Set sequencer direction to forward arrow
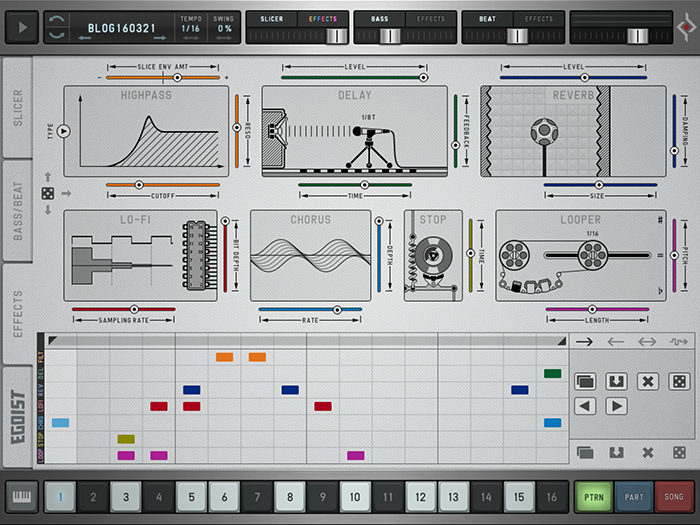700x525 pixels. tap(584, 342)
